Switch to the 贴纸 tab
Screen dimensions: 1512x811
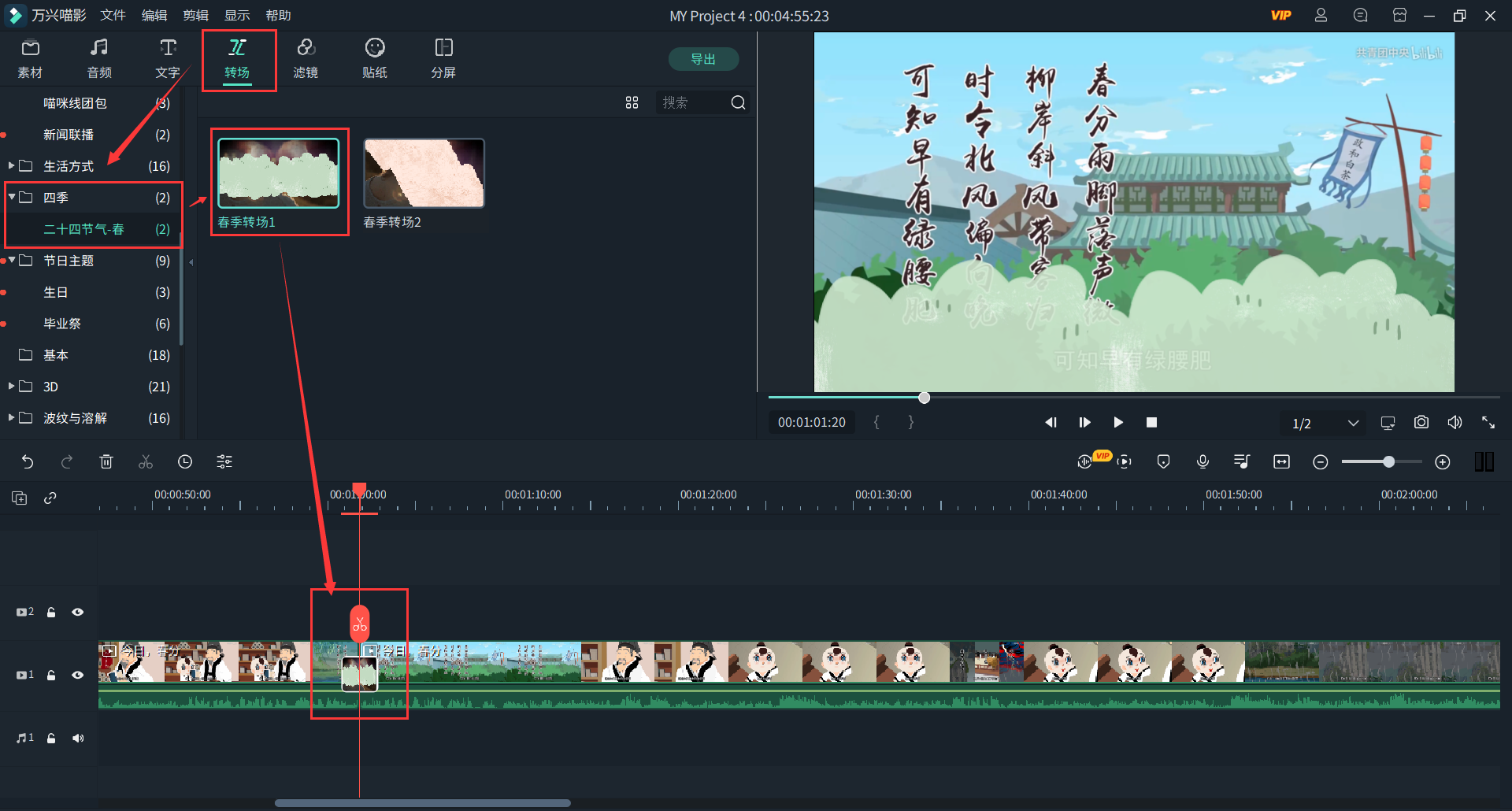click(374, 59)
